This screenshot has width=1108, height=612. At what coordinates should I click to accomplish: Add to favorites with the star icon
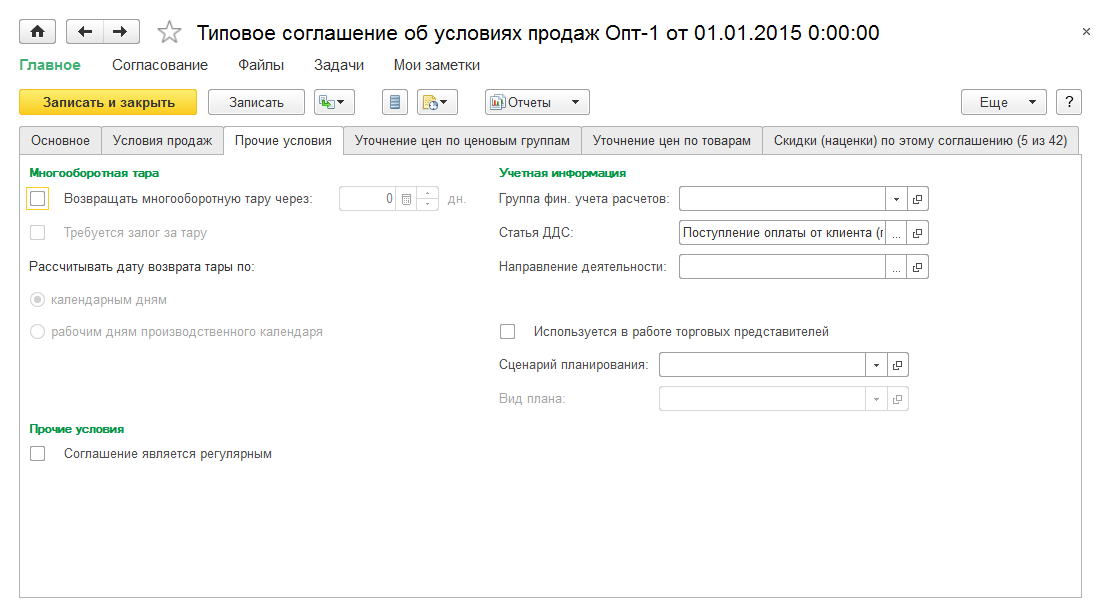pyautogui.click(x=170, y=33)
